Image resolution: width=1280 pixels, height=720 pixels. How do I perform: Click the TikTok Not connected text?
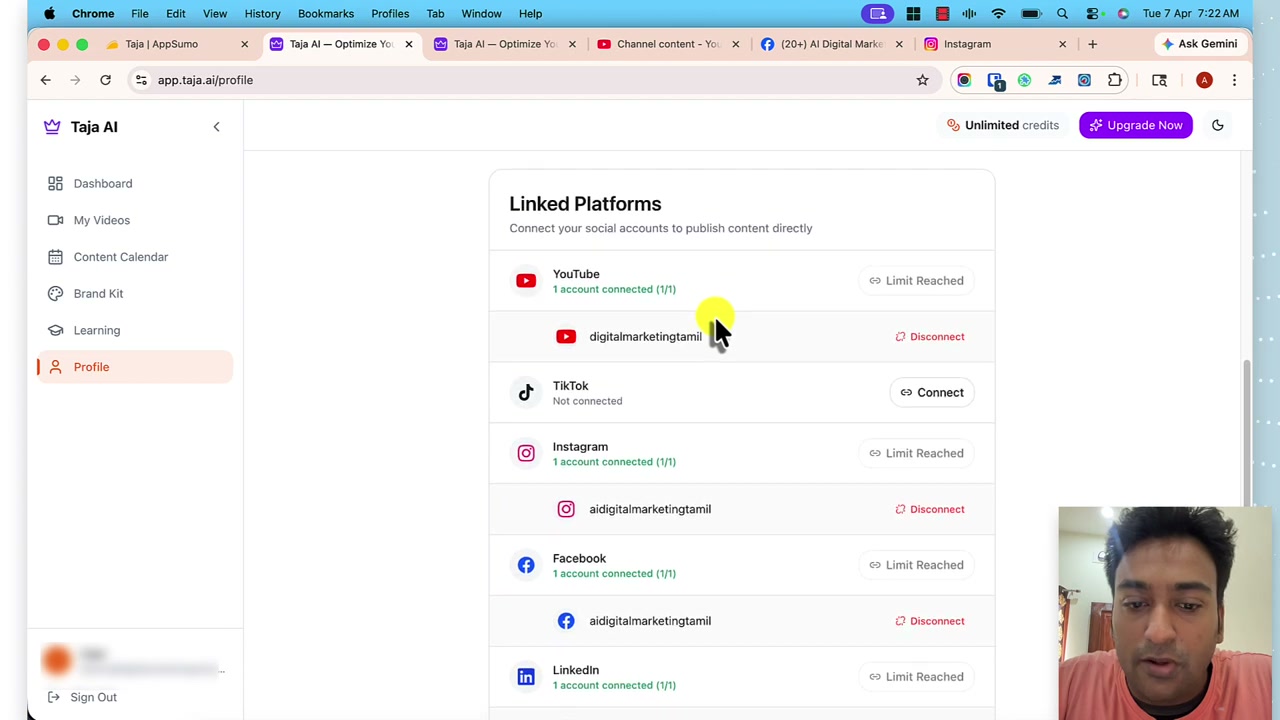pos(587,401)
